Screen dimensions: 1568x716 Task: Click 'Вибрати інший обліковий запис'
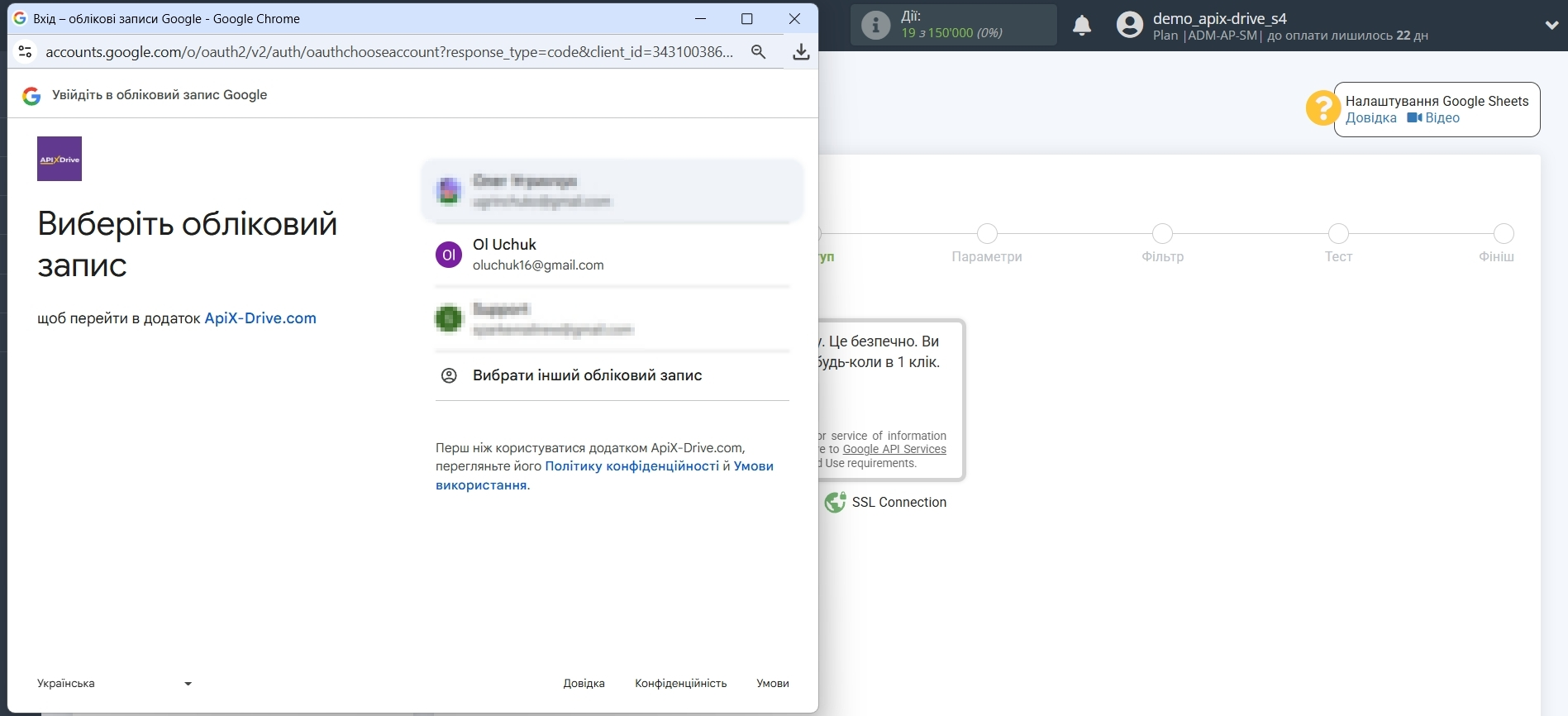click(587, 375)
